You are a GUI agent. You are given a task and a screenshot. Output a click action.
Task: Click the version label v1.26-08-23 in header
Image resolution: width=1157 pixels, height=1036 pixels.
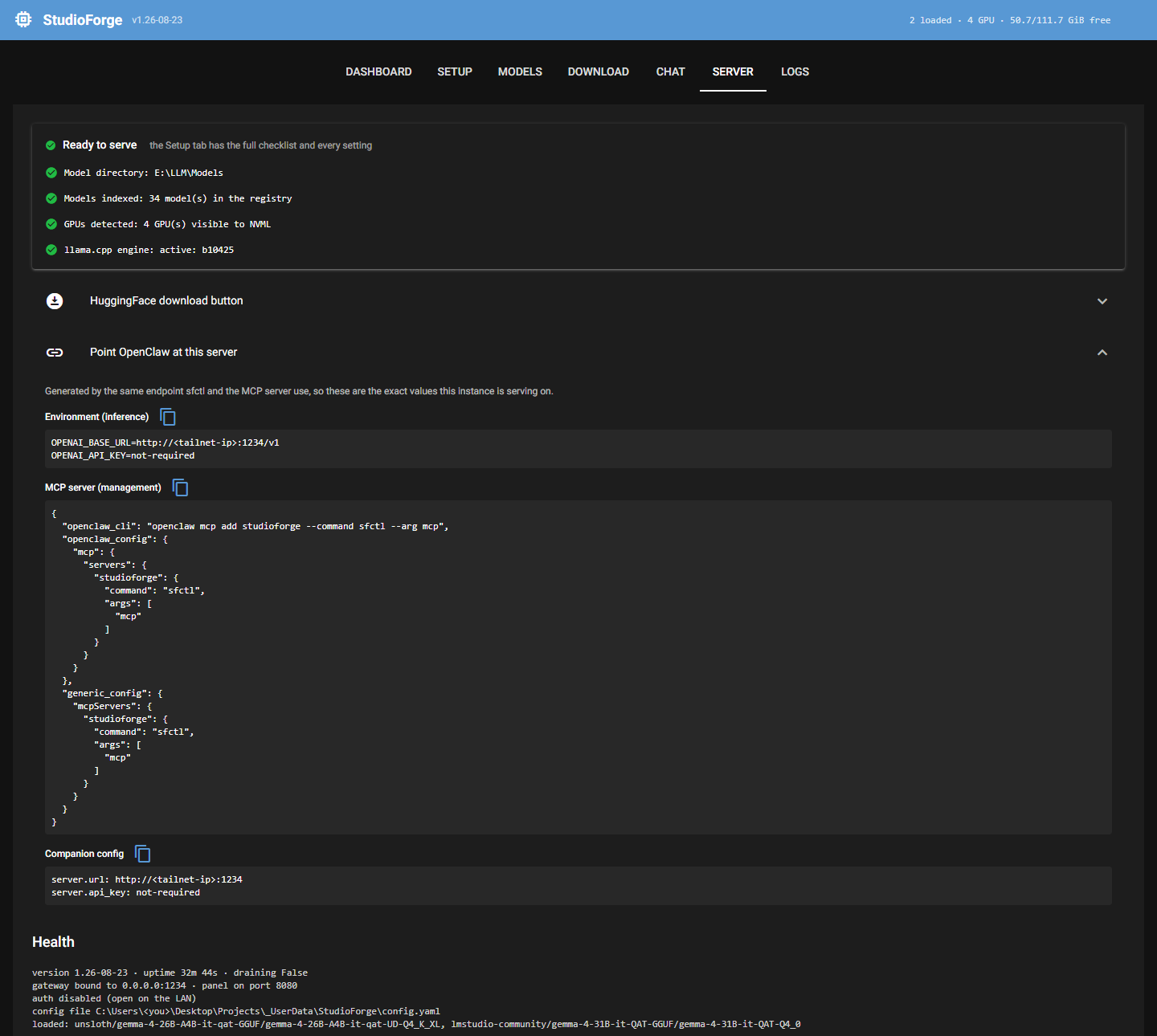[157, 20]
